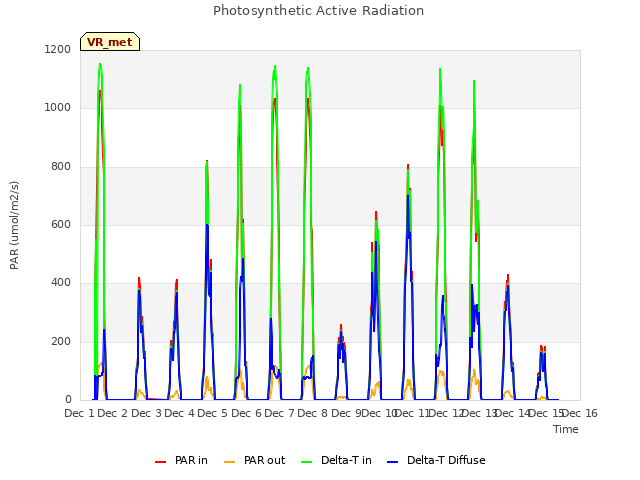Click the Dec 7 x-axis tick label

tap(279, 413)
